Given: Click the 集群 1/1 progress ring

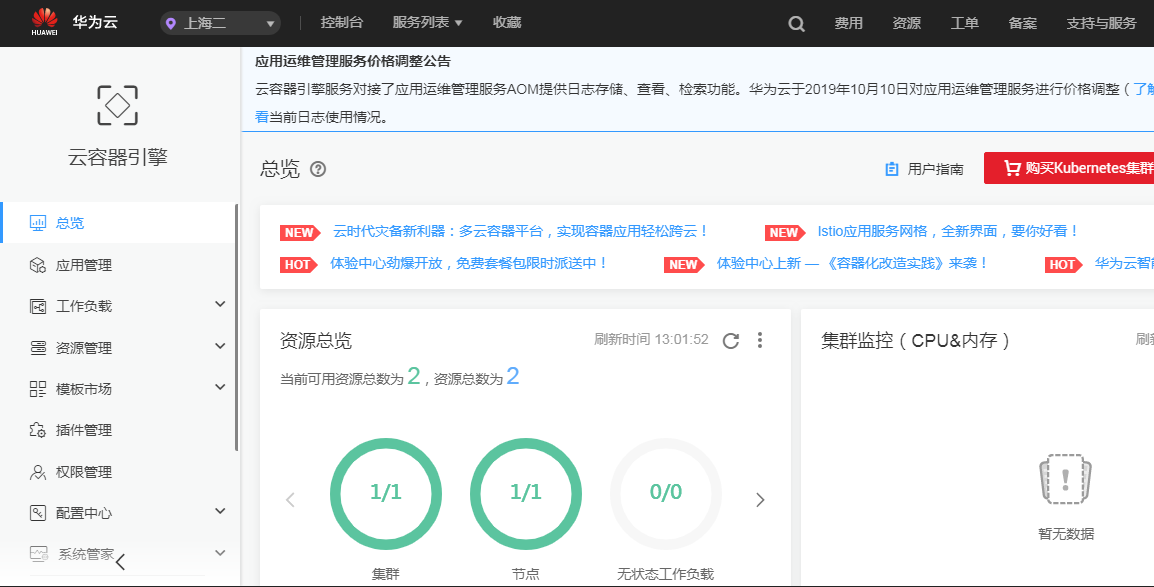Looking at the screenshot, I should point(386,494).
